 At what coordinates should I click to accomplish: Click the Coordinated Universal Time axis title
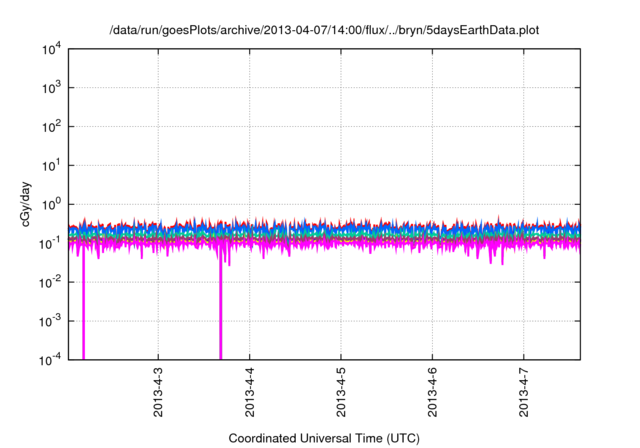tap(324, 439)
